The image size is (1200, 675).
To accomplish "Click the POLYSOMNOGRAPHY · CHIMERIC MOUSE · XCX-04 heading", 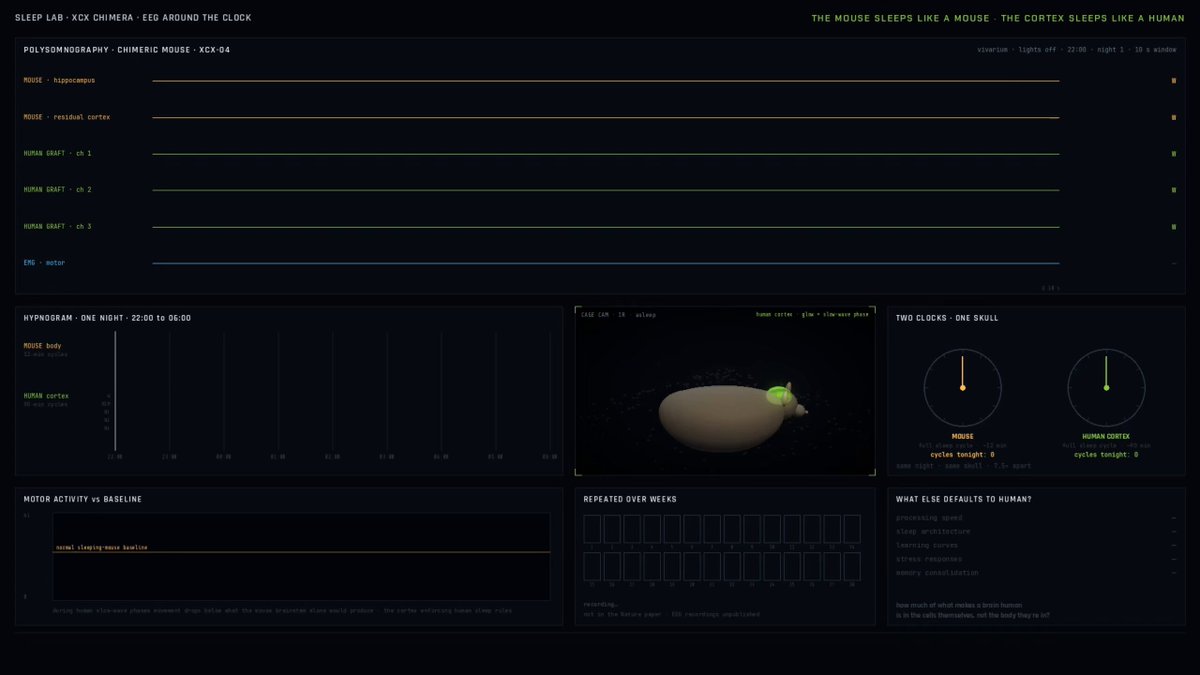I will tap(127, 49).
